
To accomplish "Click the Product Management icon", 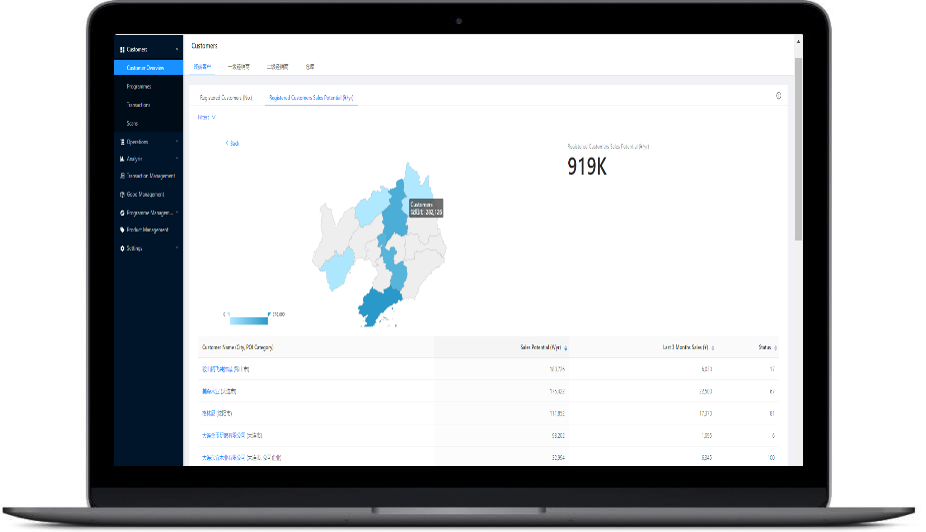I will coord(122,230).
